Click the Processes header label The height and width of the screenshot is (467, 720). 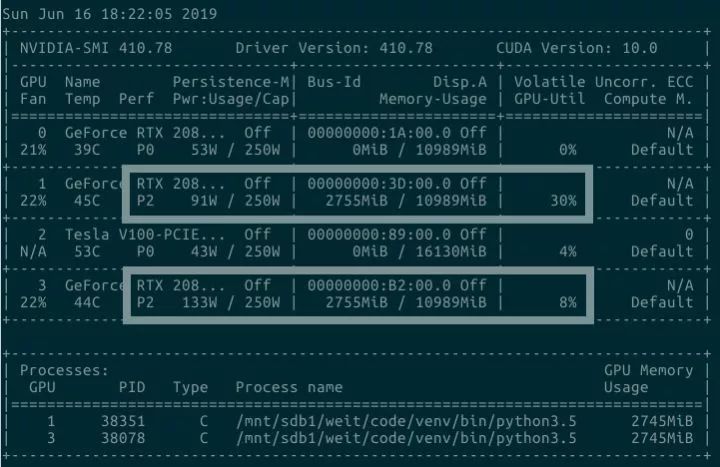[x=66, y=370]
